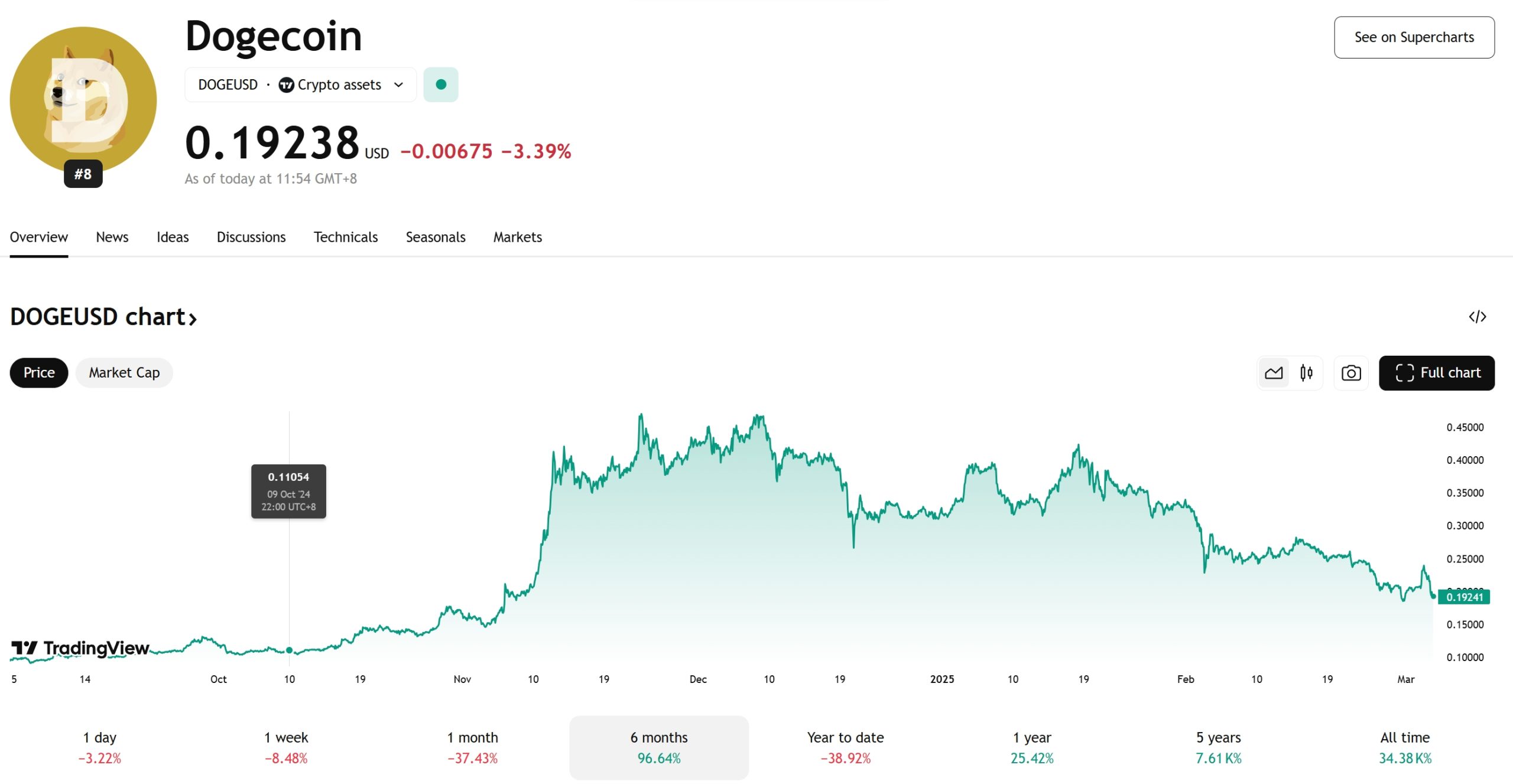1513x784 pixels.
Task: Click the Nov label on time axis
Action: [462, 679]
